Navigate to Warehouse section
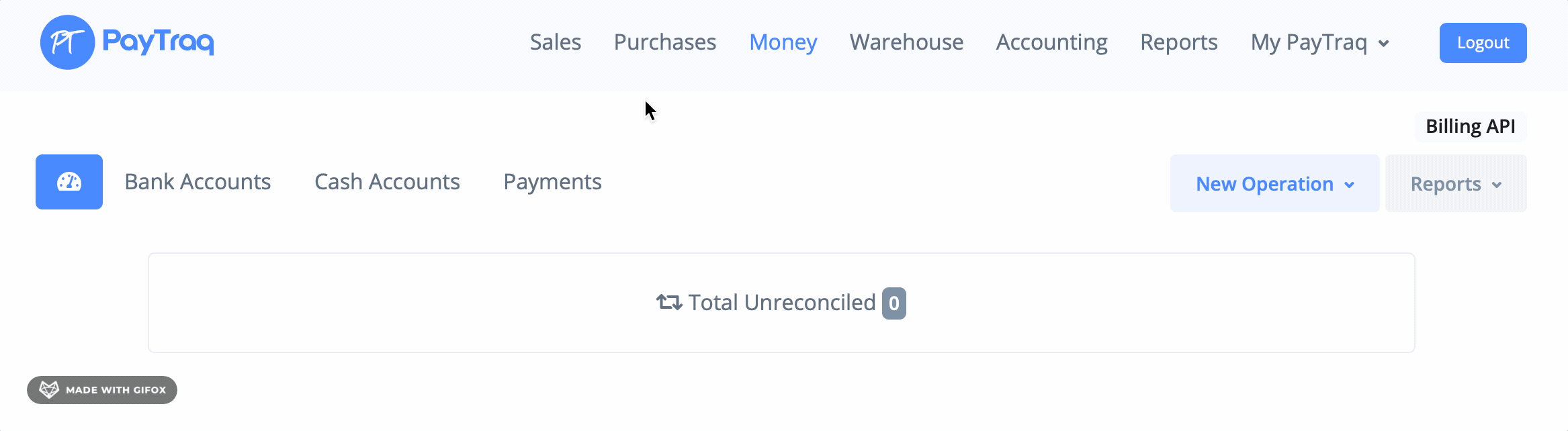This screenshot has height=431, width=1568. point(906,42)
